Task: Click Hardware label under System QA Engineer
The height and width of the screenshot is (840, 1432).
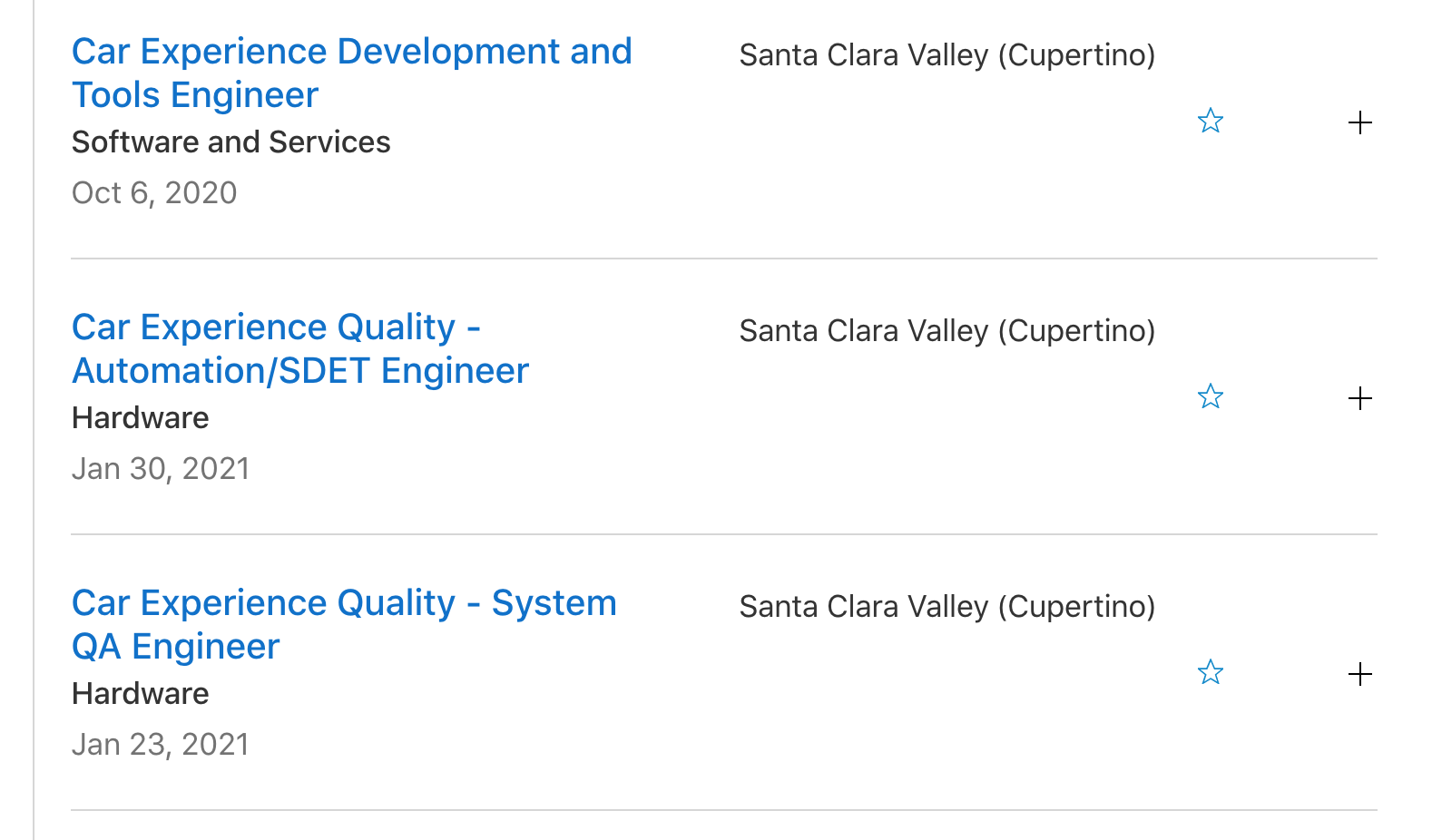Action: (x=140, y=694)
